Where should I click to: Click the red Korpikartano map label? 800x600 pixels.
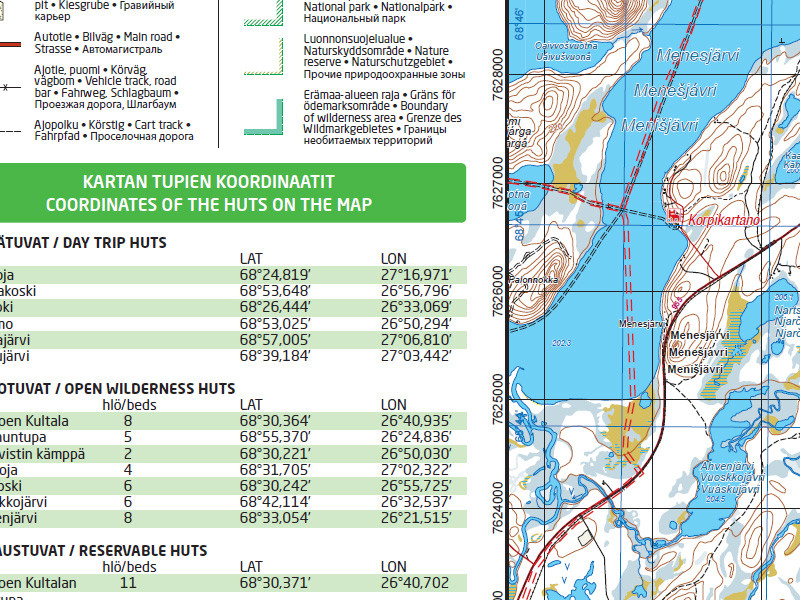pyautogui.click(x=723, y=220)
